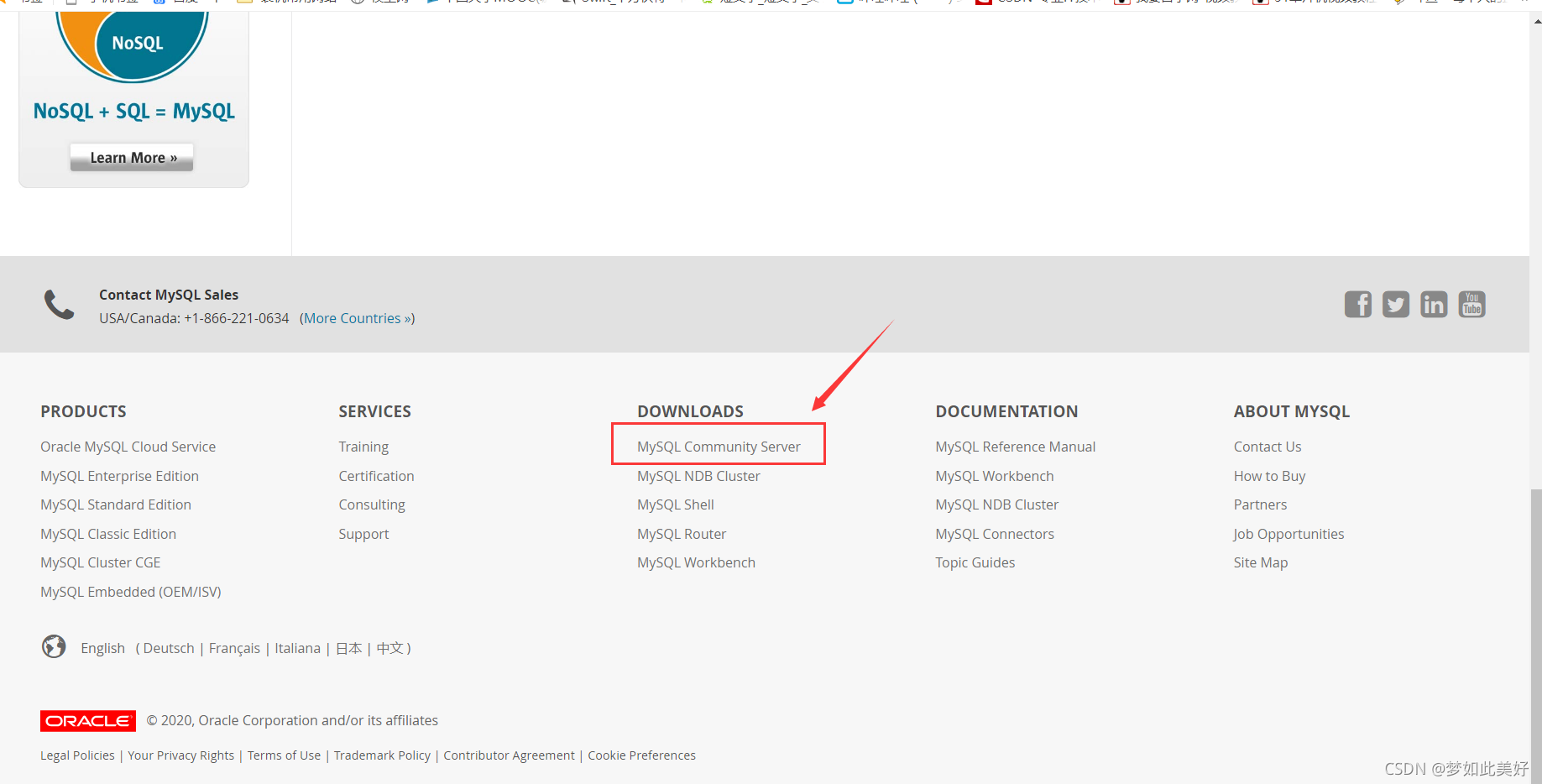This screenshot has width=1542, height=784.
Task: Open MySQL Workbench under Documentation
Action: 995,476
